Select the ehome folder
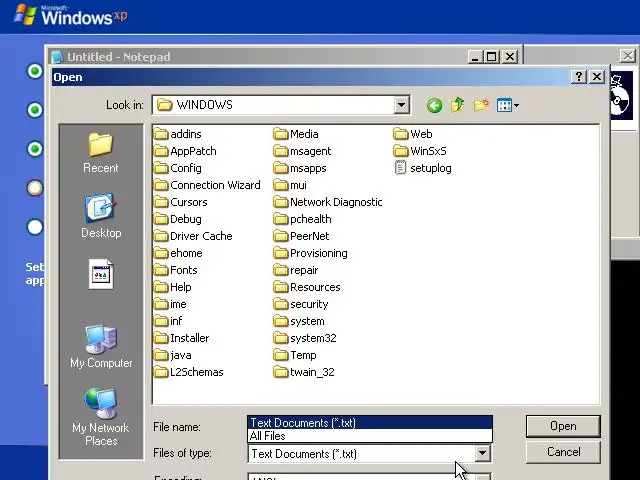 (178, 253)
